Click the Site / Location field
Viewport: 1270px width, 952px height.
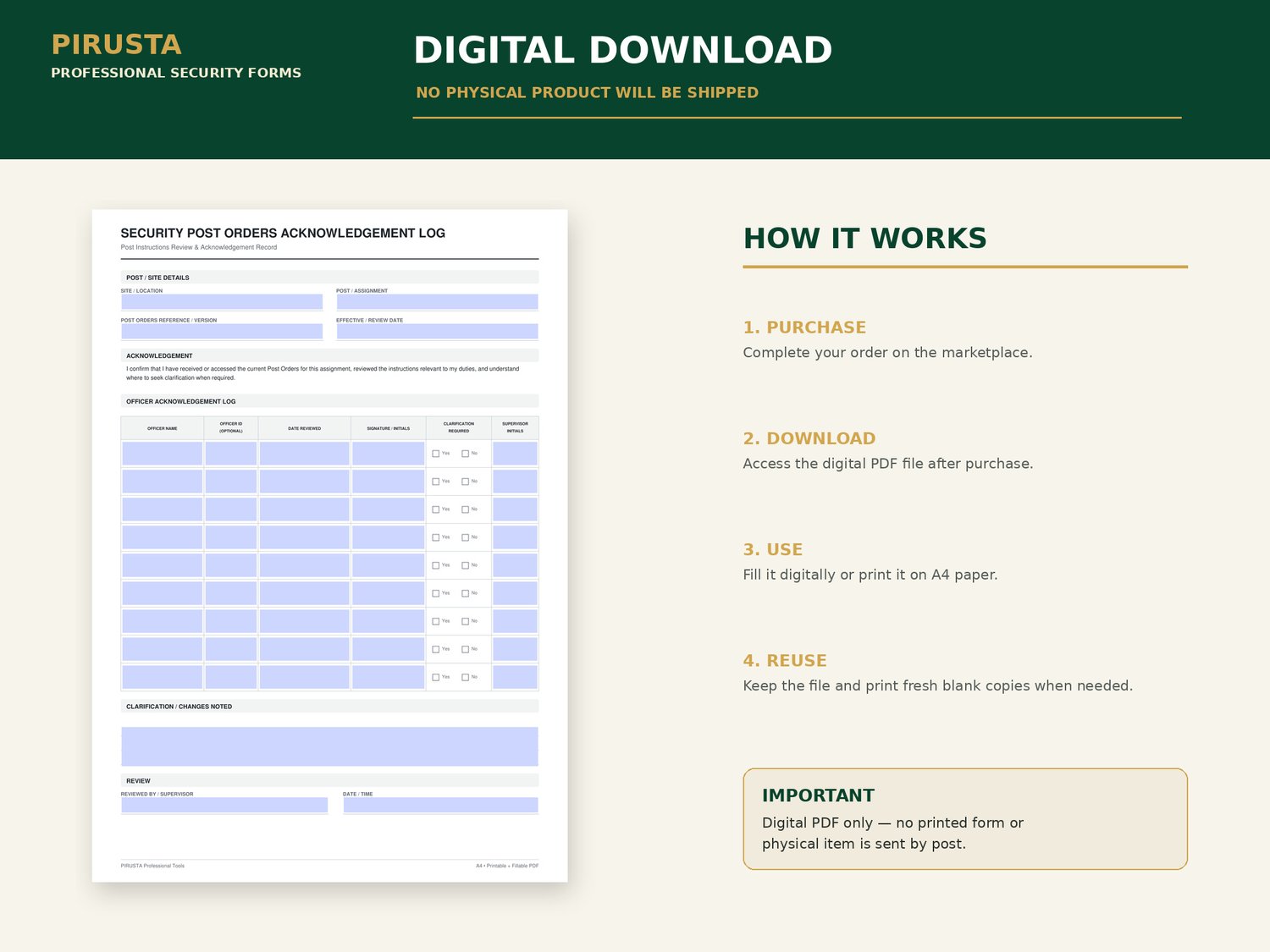(222, 302)
